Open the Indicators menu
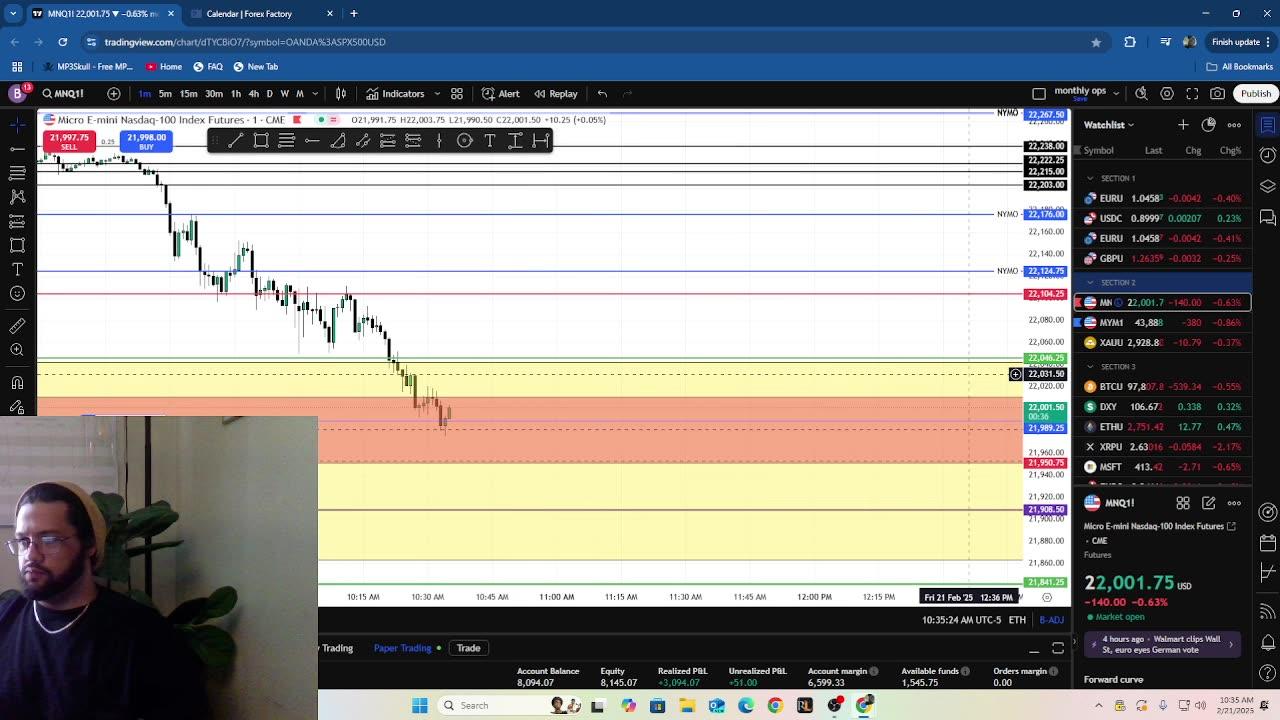 click(x=395, y=94)
